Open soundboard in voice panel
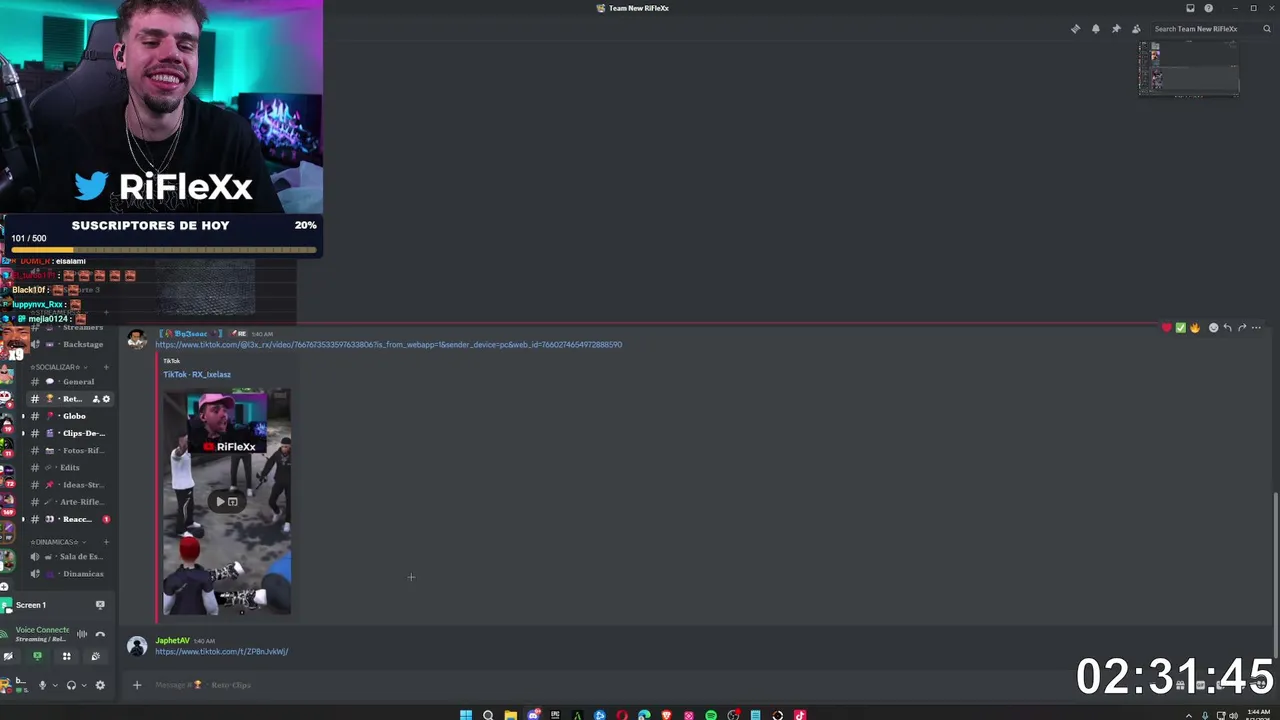This screenshot has width=1280, height=720. click(95, 656)
